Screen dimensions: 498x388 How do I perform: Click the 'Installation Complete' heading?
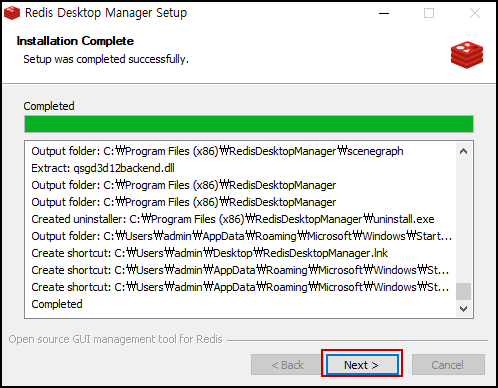[75, 41]
